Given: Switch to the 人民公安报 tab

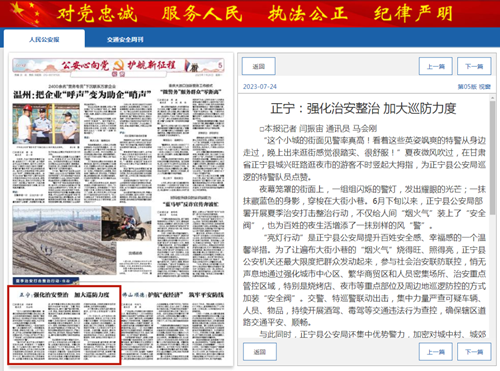Looking at the screenshot, I should pos(44,39).
